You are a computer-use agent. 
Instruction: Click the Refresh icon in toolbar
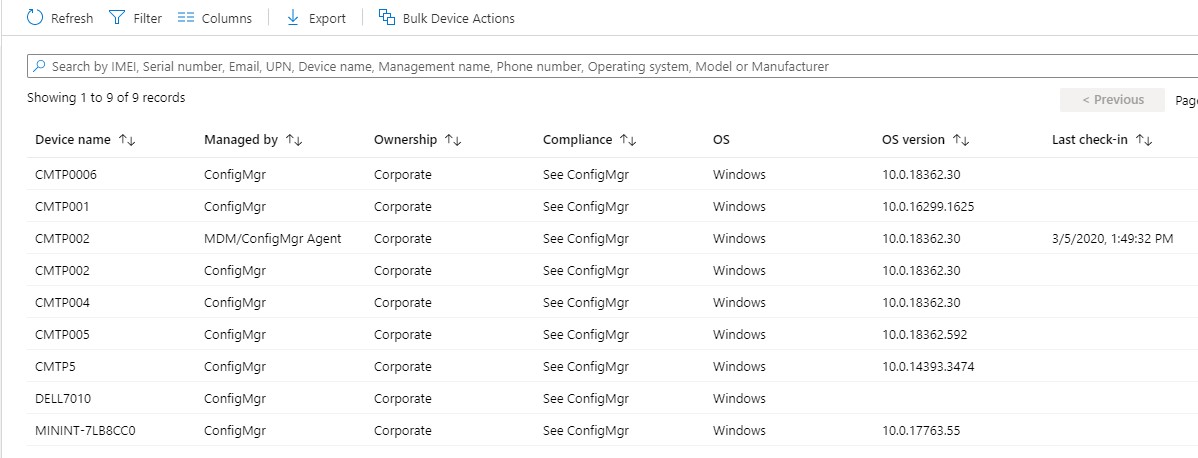point(35,18)
